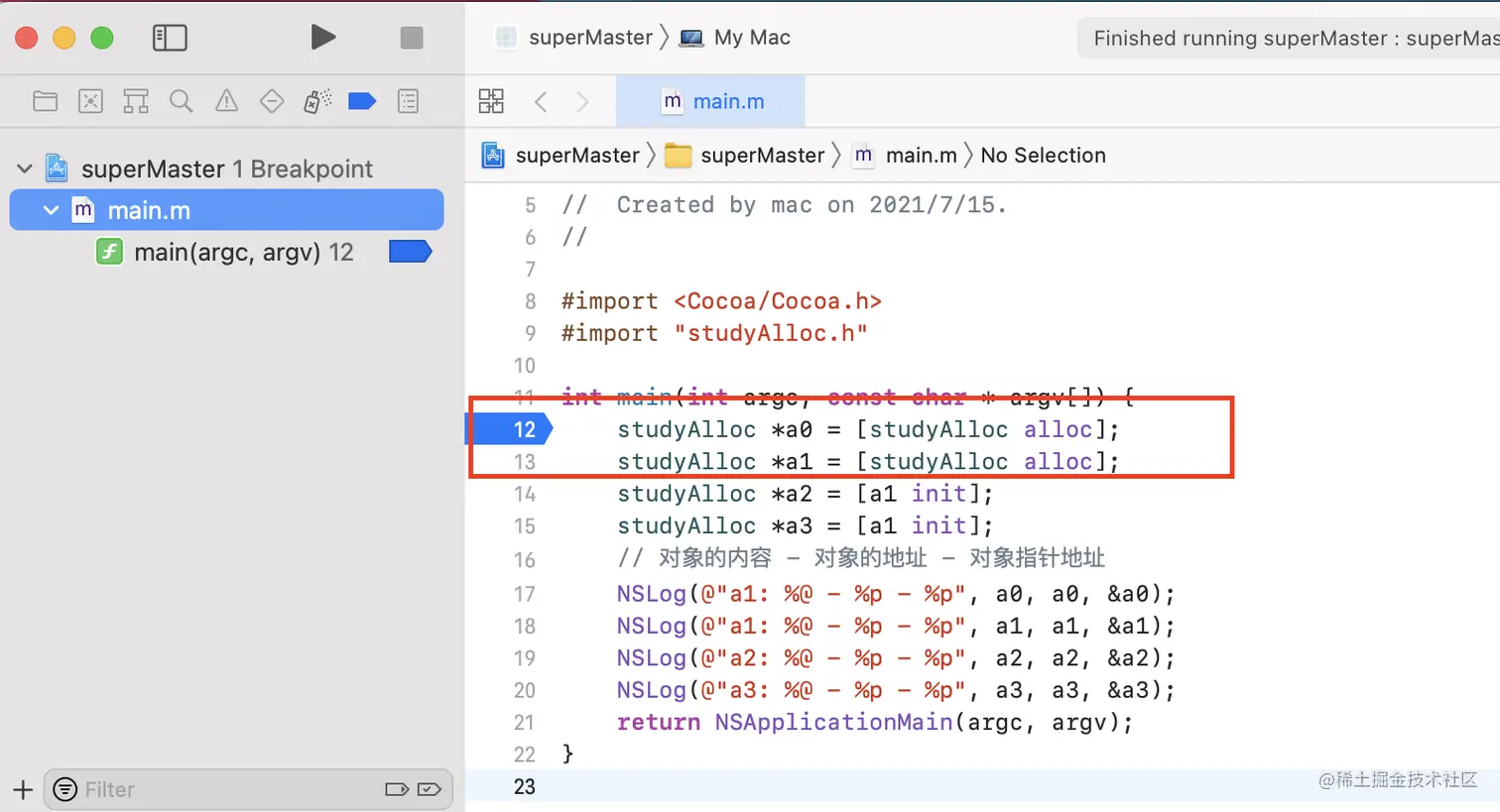
Task: Click the NSLog line printing &a0
Action: tap(896, 594)
